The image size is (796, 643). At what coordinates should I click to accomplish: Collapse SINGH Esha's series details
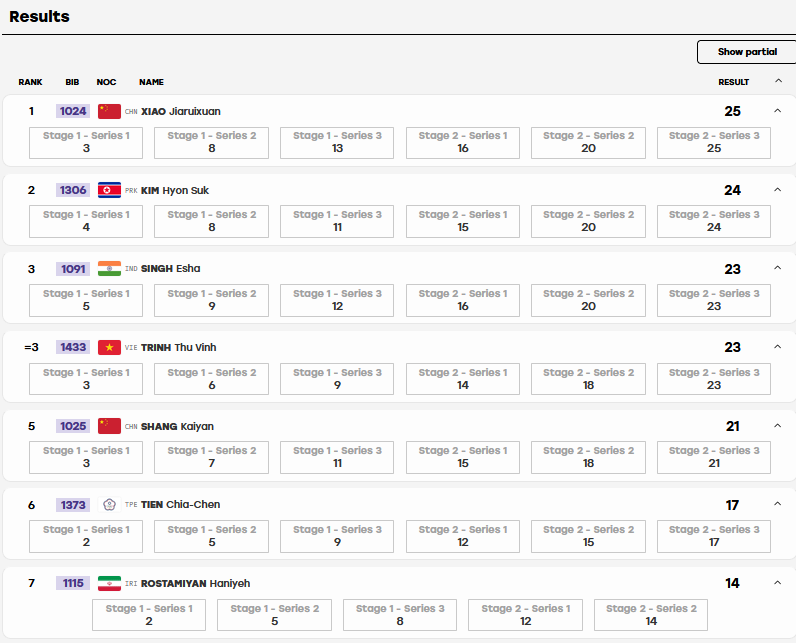point(777,267)
